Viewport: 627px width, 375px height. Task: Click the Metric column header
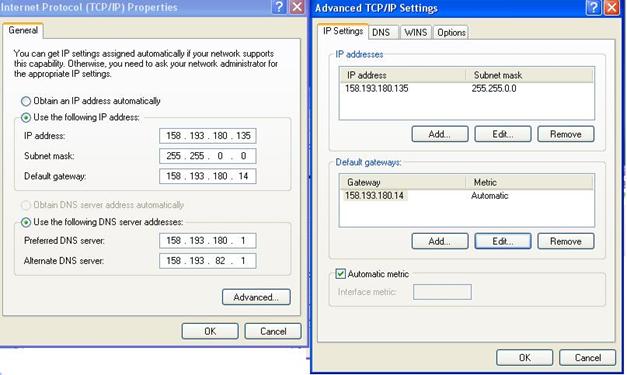coord(529,182)
